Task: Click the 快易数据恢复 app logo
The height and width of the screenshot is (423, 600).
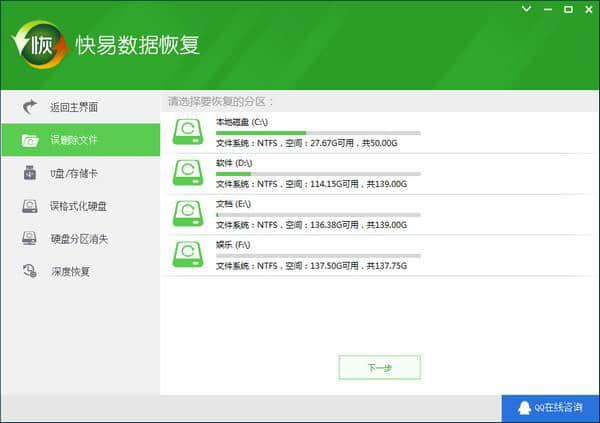Action: (x=40, y=45)
